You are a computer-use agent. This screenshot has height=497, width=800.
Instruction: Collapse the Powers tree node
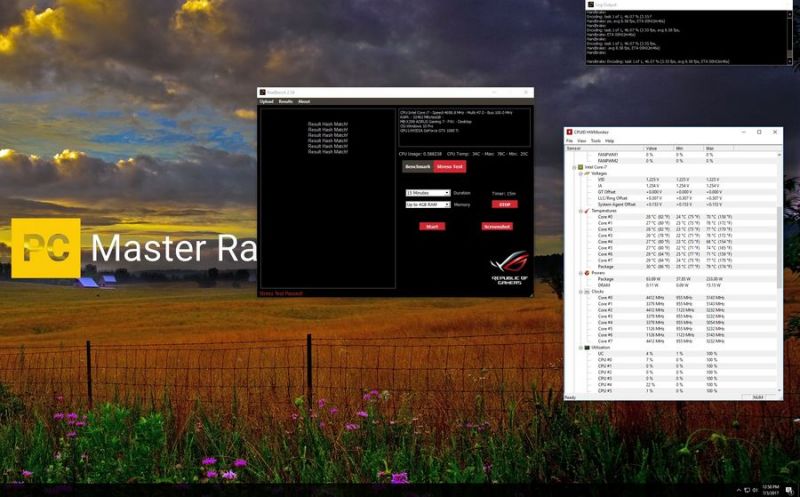[580, 273]
